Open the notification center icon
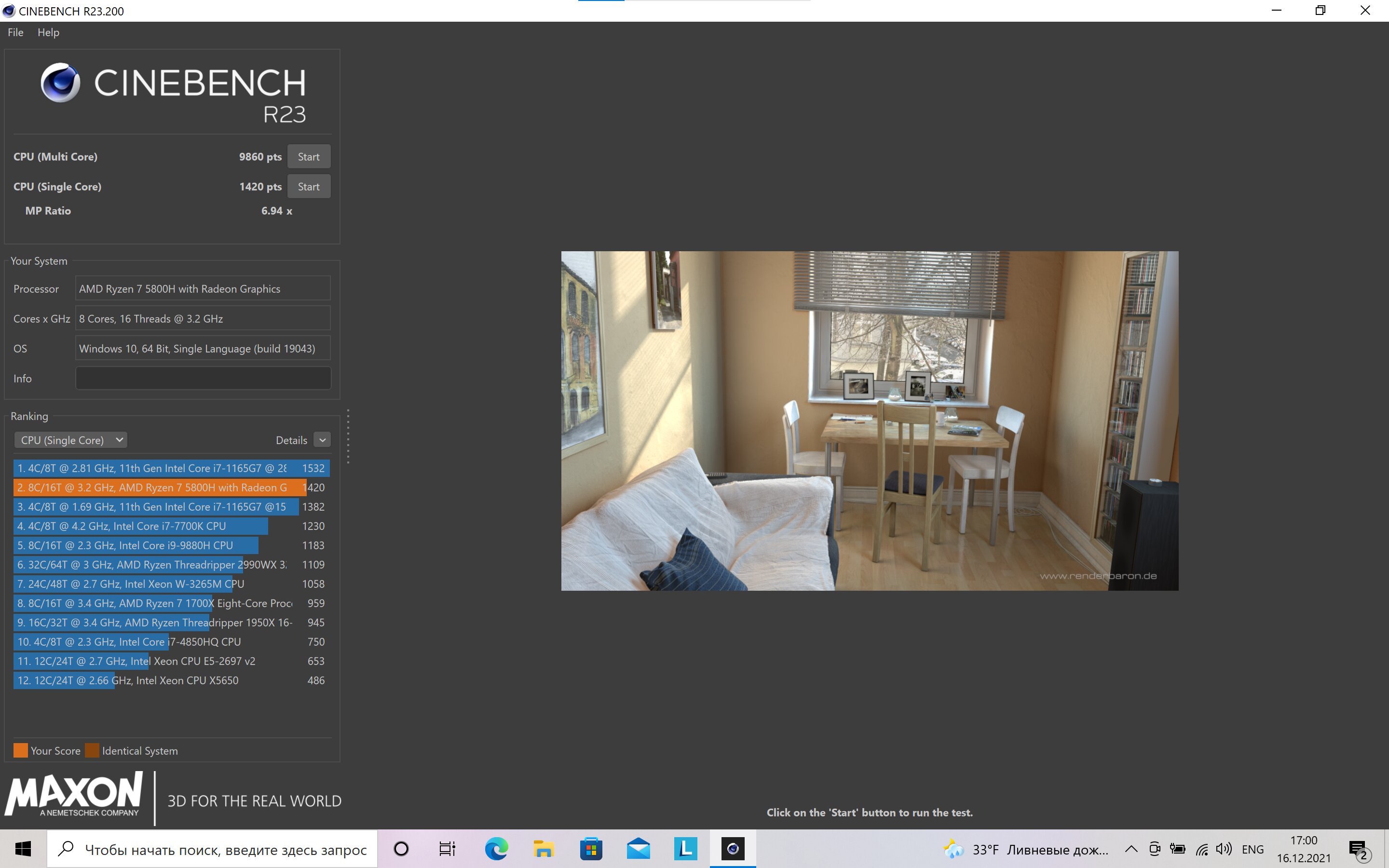This screenshot has height=868, width=1389. 1359,849
